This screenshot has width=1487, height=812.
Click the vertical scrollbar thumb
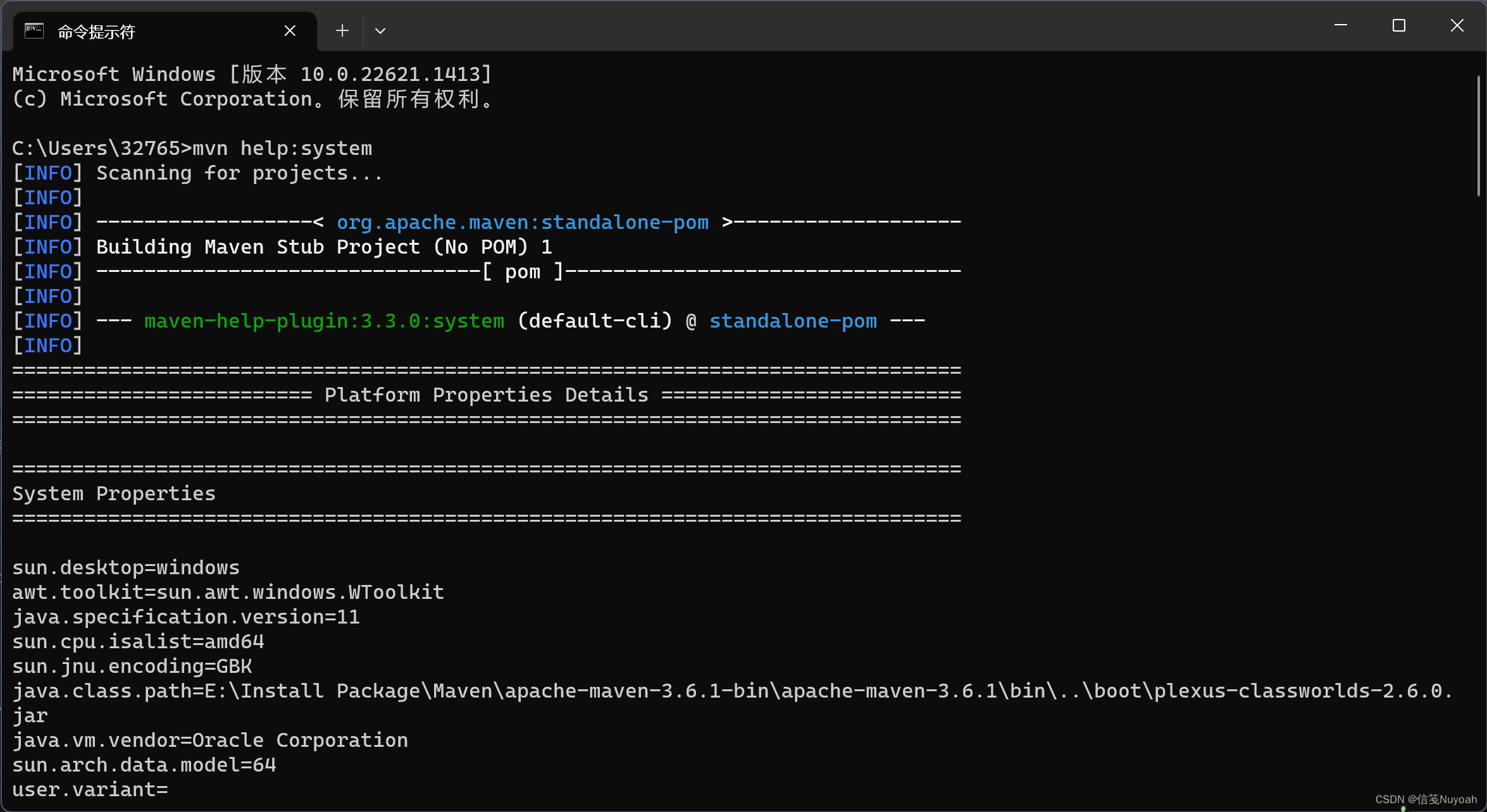[x=1479, y=136]
